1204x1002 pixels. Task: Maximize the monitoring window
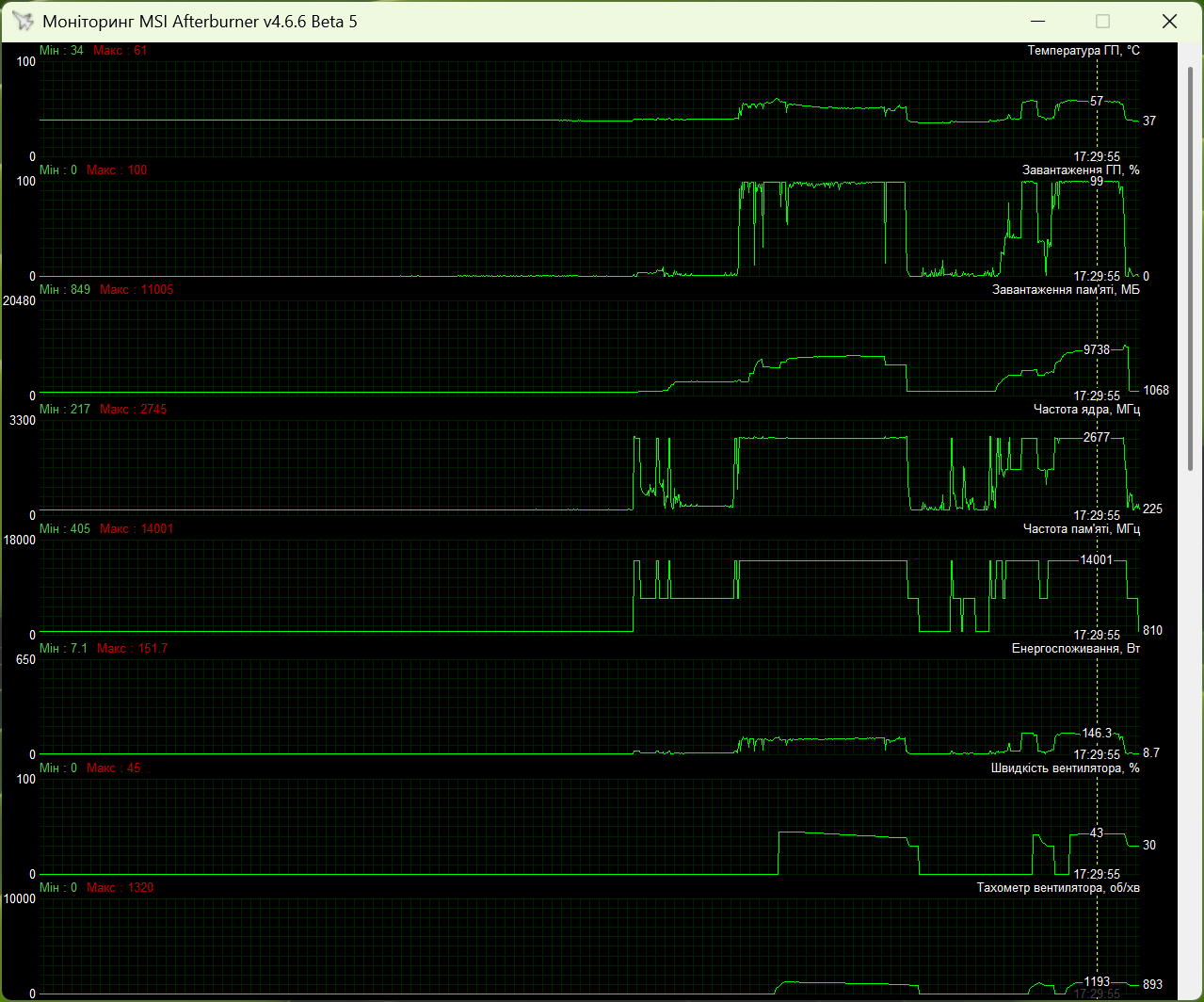click(x=1103, y=21)
